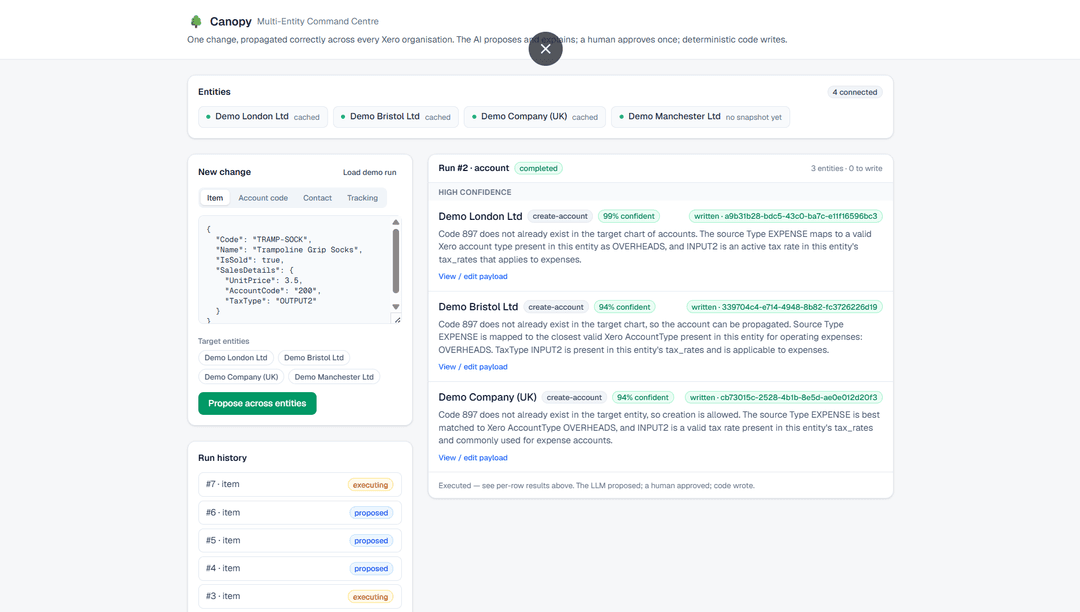Toggle Demo Bristol Ltd target entity
The width and height of the screenshot is (1080, 612).
(x=314, y=358)
